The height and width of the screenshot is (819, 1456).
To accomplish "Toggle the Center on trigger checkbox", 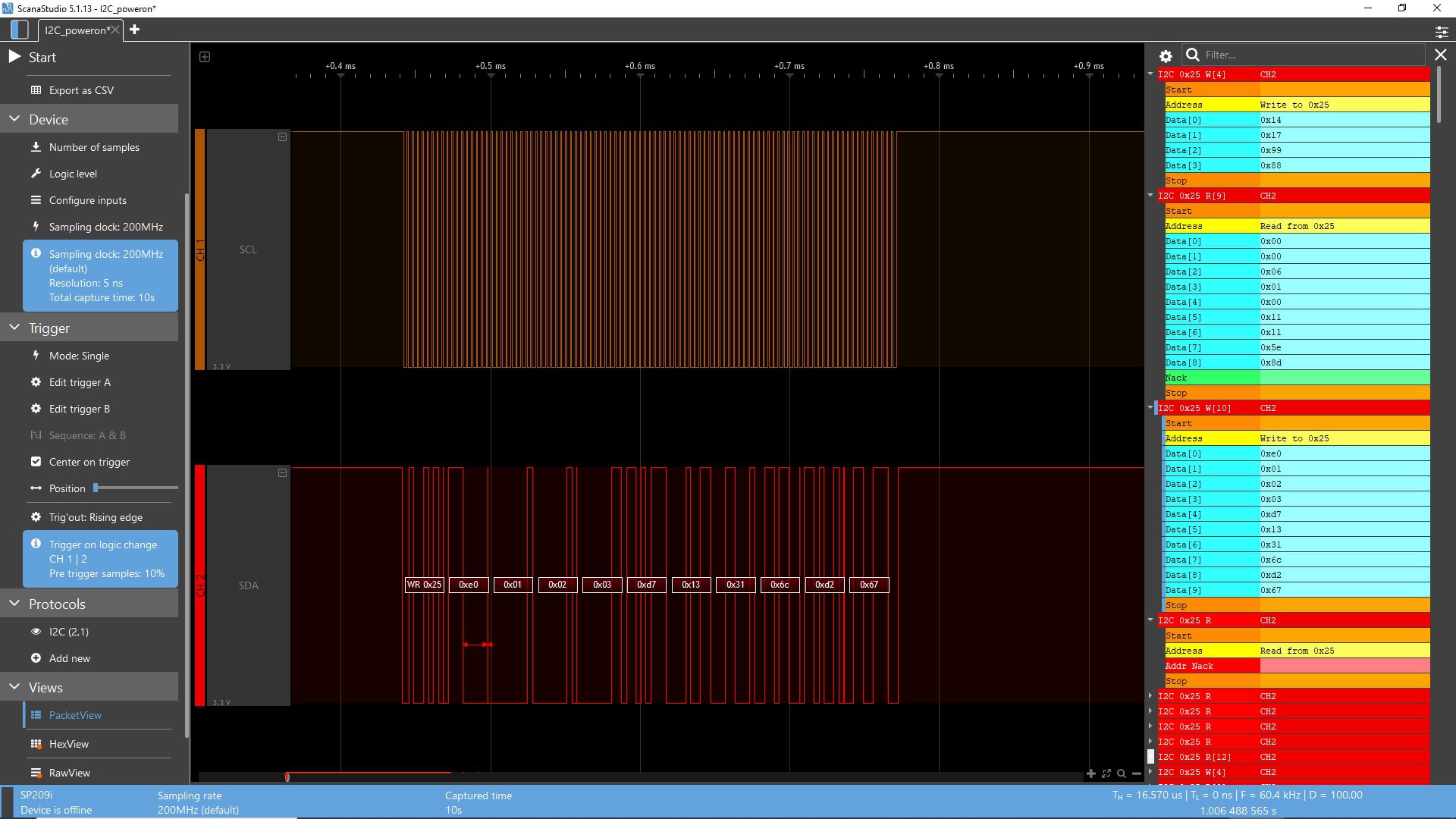I will (36, 462).
